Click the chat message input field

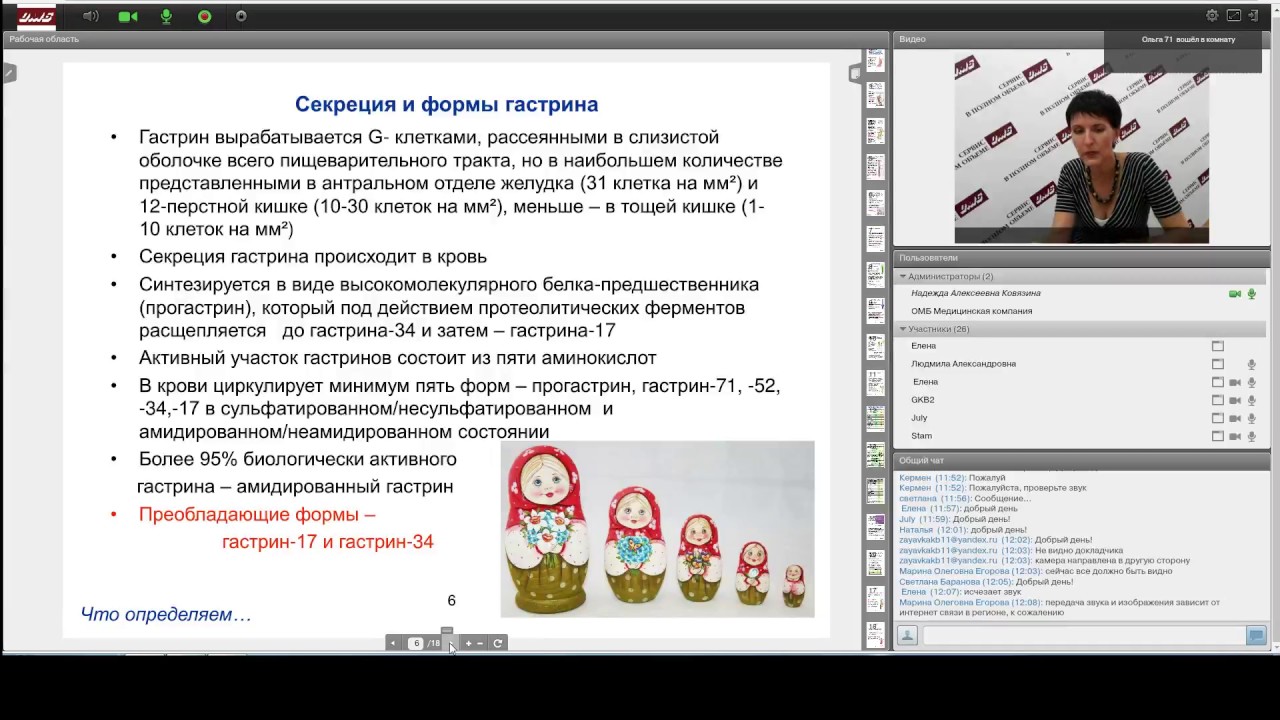pyautogui.click(x=1084, y=636)
